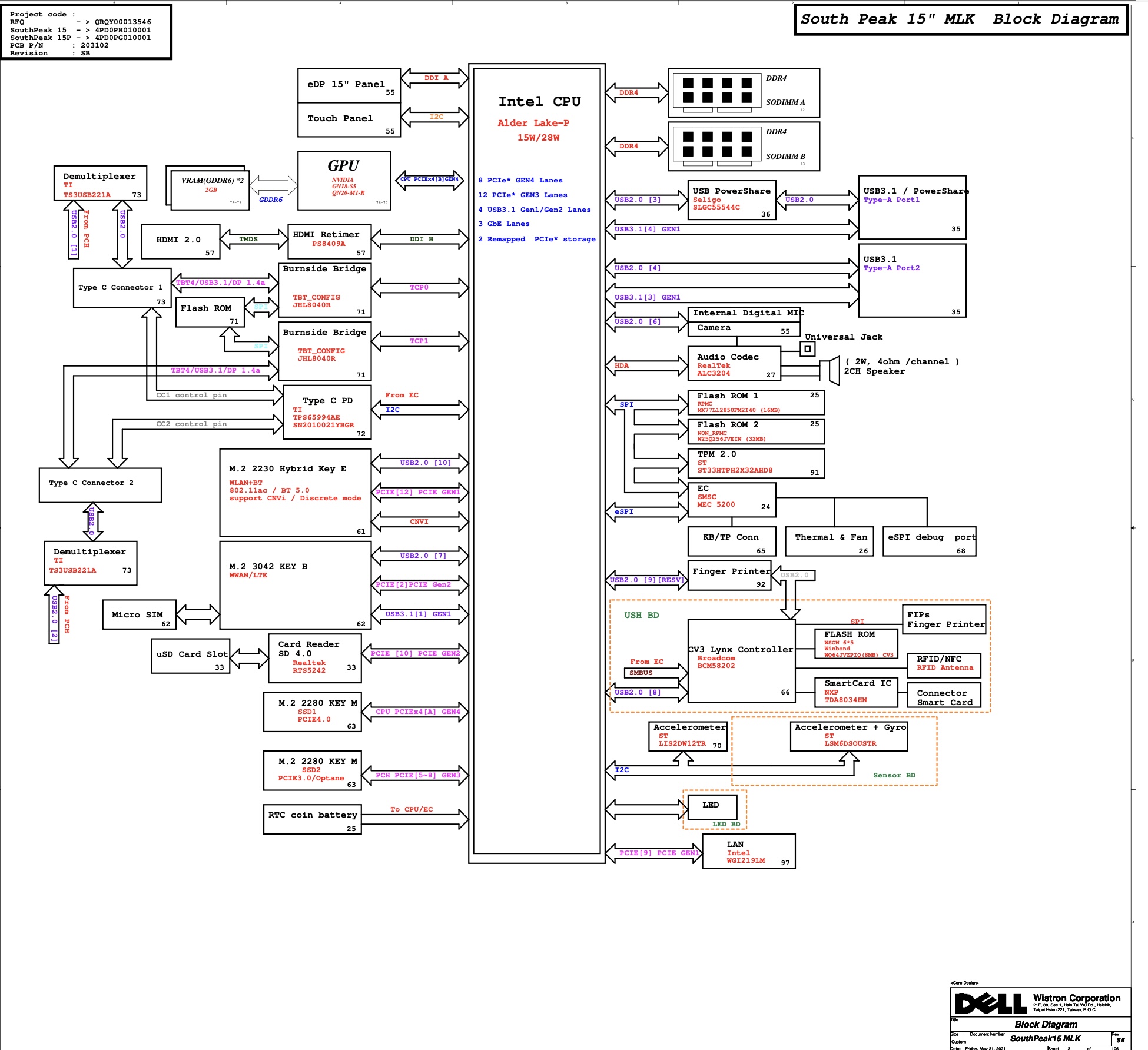Click the 'Type C Connector 2' block

[100, 486]
